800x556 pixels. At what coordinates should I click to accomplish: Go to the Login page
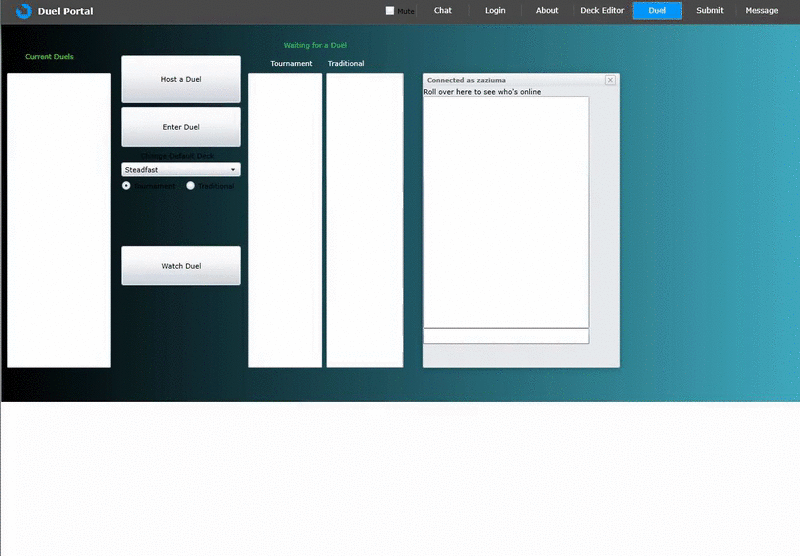(495, 11)
